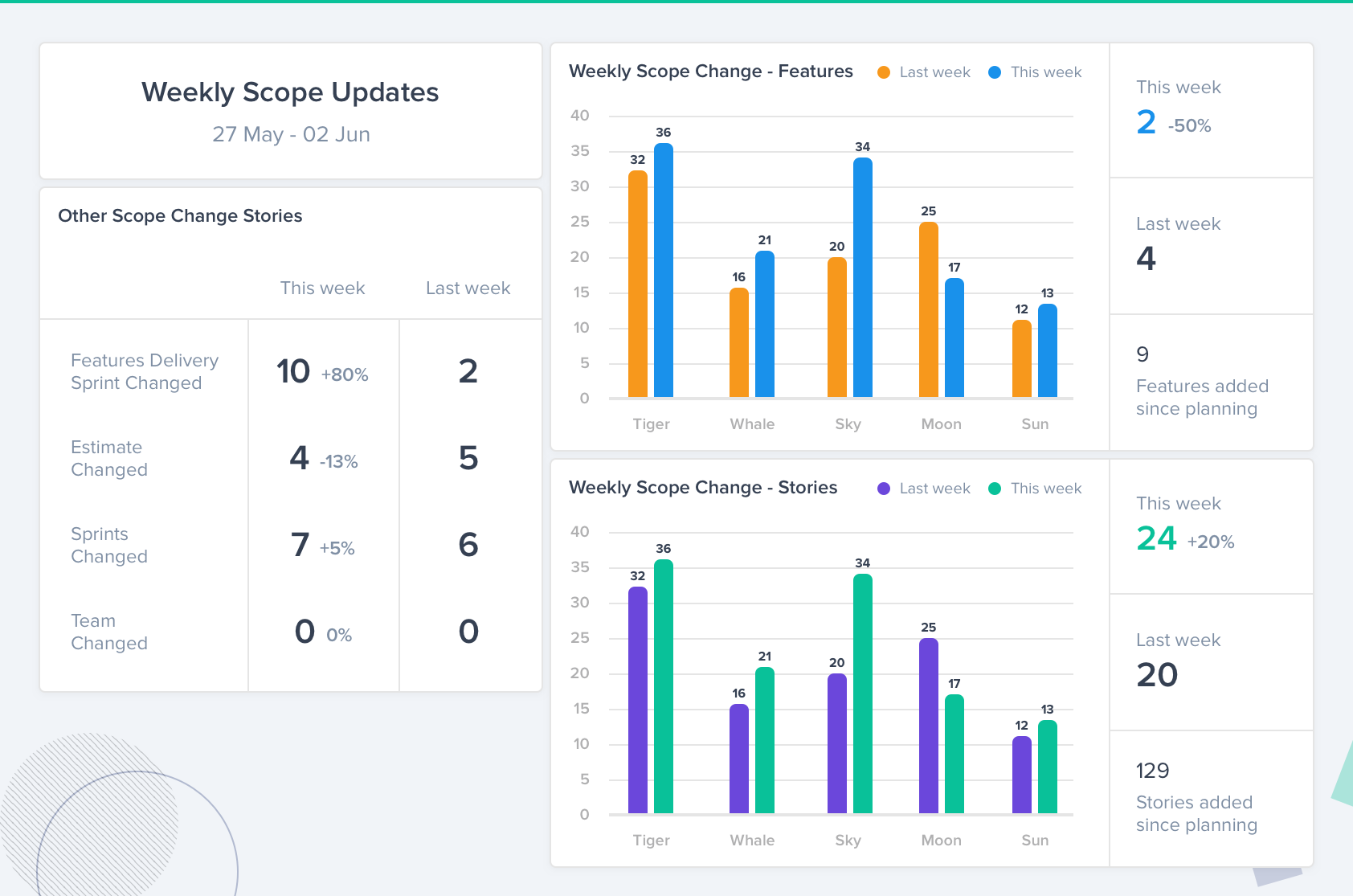
Task: Click the green Sky bar labeled 34 in Stories chart
Action: pos(863,693)
